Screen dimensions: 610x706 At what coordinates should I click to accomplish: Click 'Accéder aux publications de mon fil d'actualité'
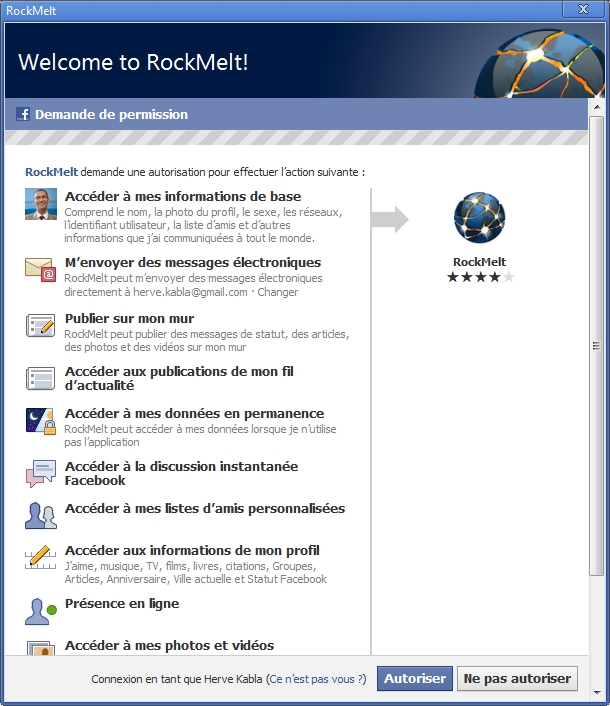coord(179,378)
